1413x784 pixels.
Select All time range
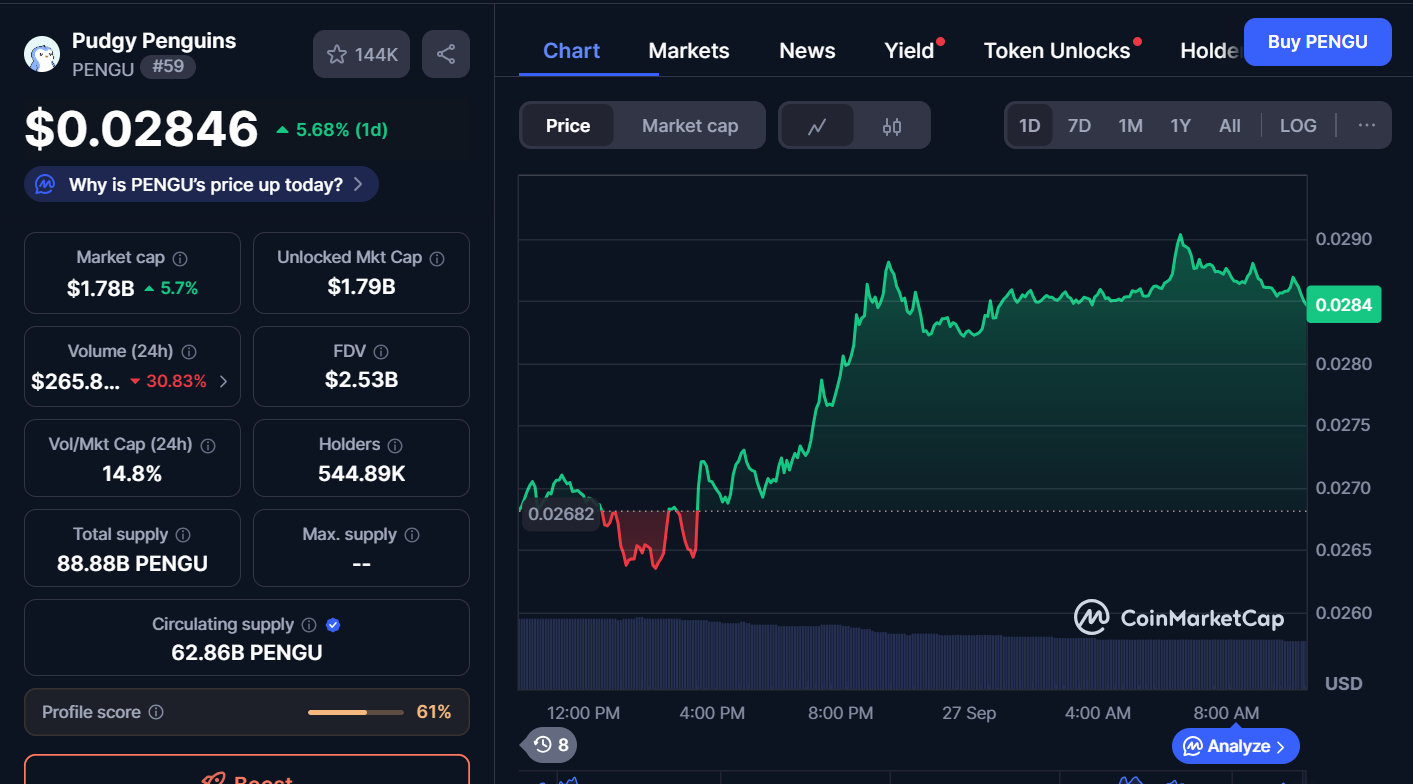(x=1230, y=126)
